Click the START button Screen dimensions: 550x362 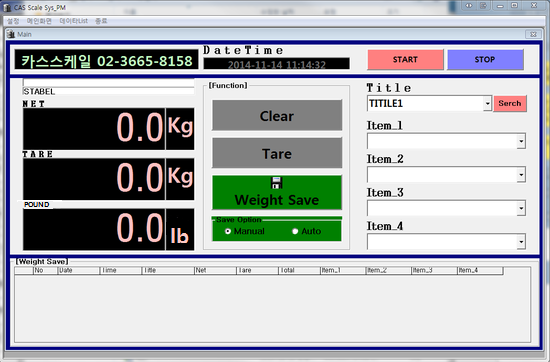click(405, 60)
